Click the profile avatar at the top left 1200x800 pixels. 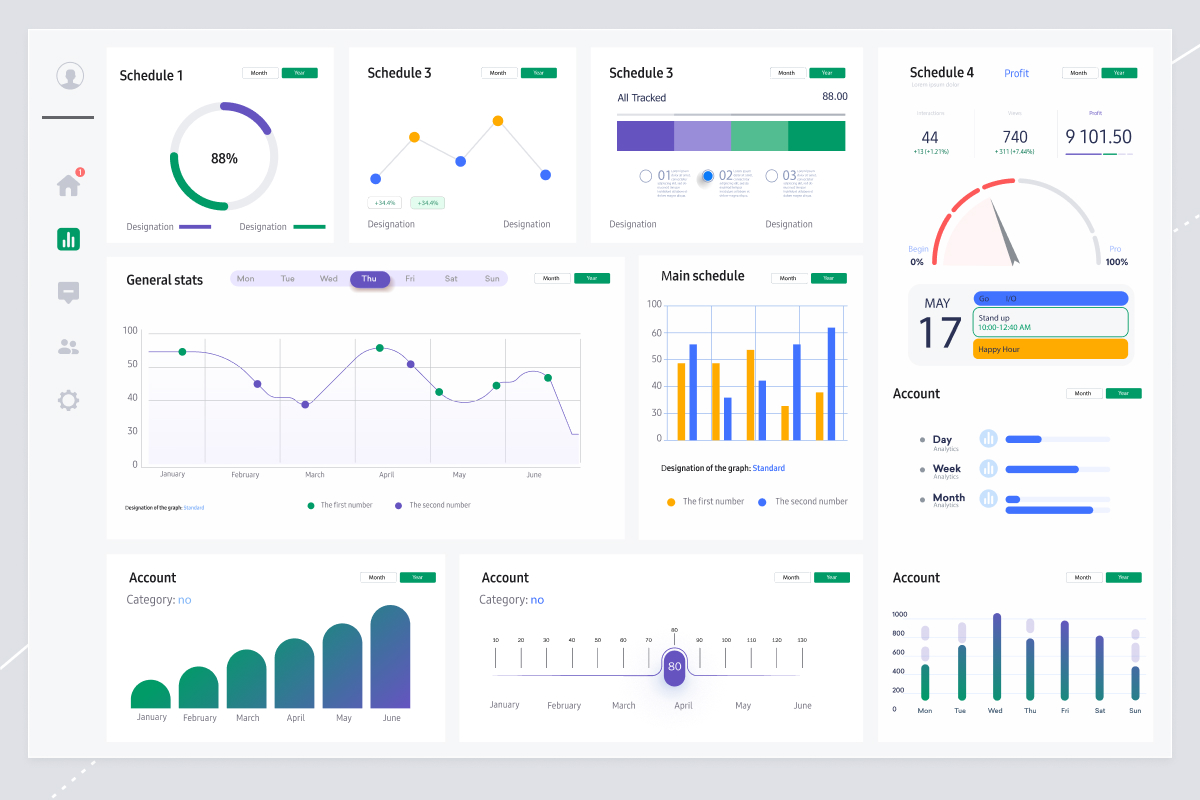68,75
